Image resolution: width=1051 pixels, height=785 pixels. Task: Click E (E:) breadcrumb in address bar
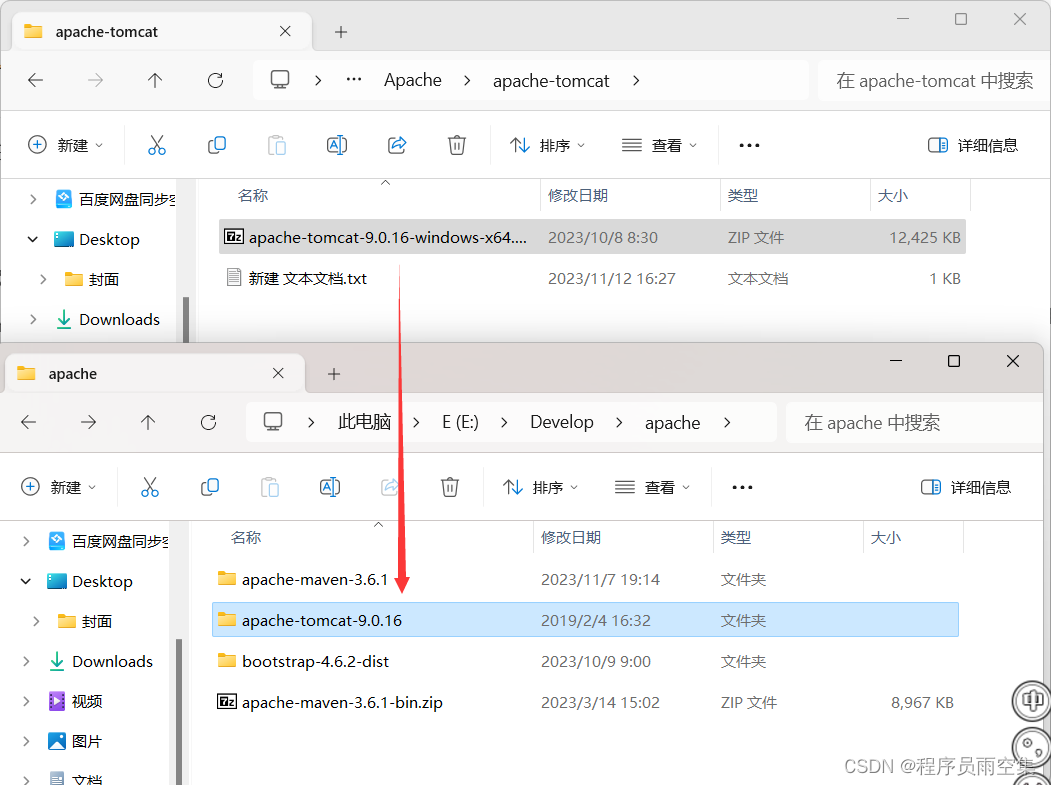pyautogui.click(x=460, y=422)
